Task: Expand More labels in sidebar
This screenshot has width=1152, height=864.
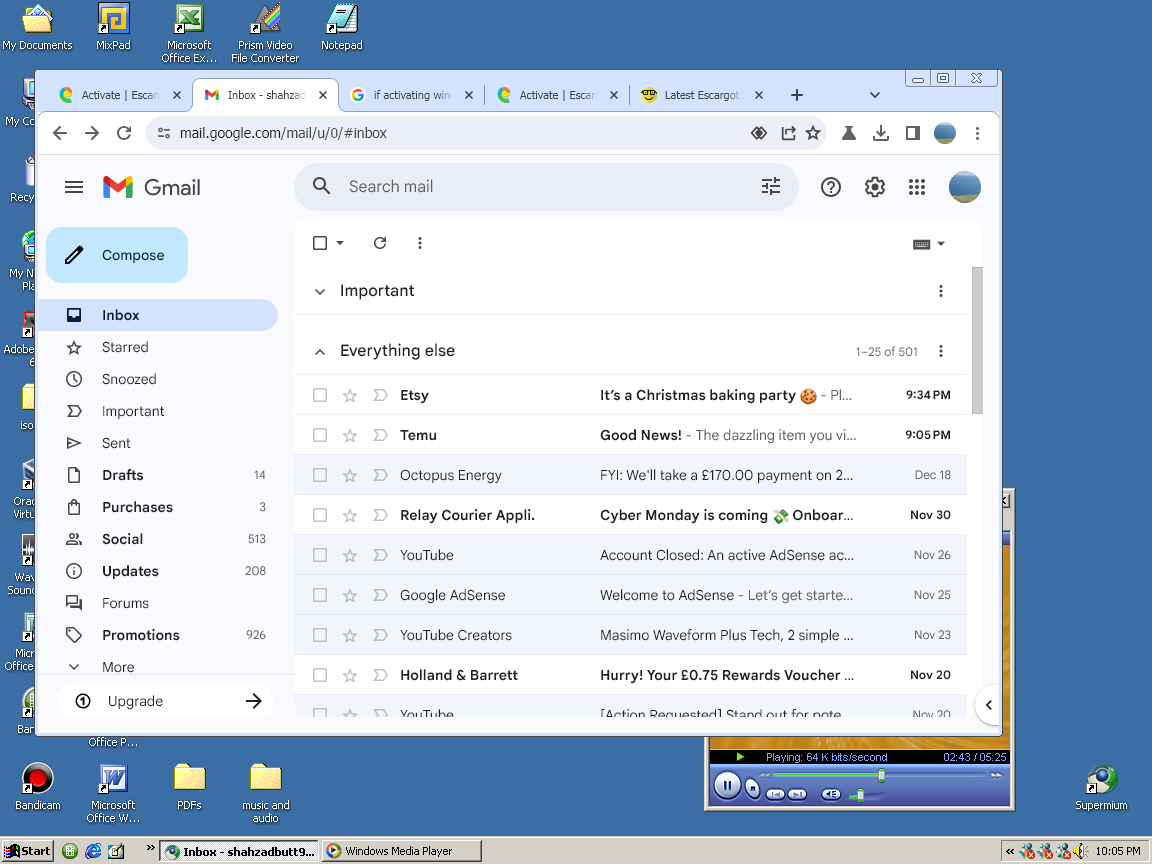Action: [x=117, y=667]
